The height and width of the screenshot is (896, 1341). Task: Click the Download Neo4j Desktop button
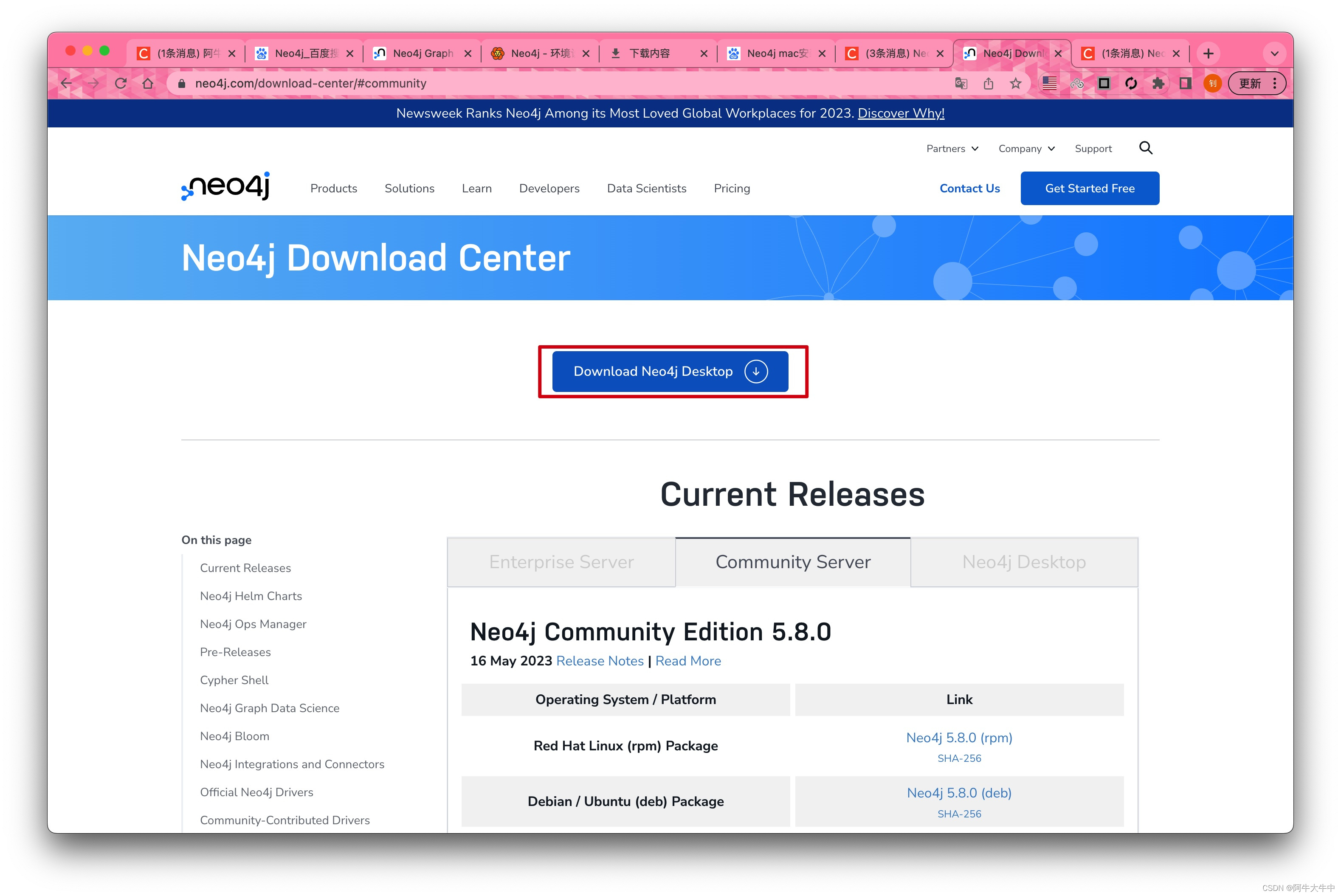coord(670,372)
